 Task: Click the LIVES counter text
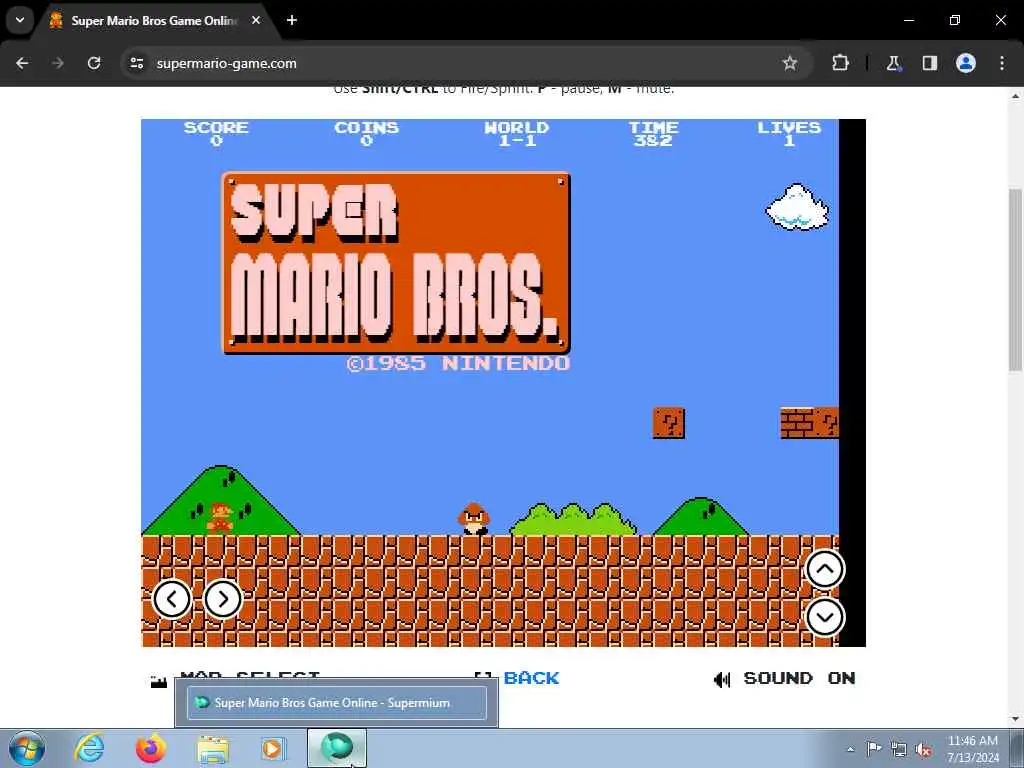tap(789, 133)
